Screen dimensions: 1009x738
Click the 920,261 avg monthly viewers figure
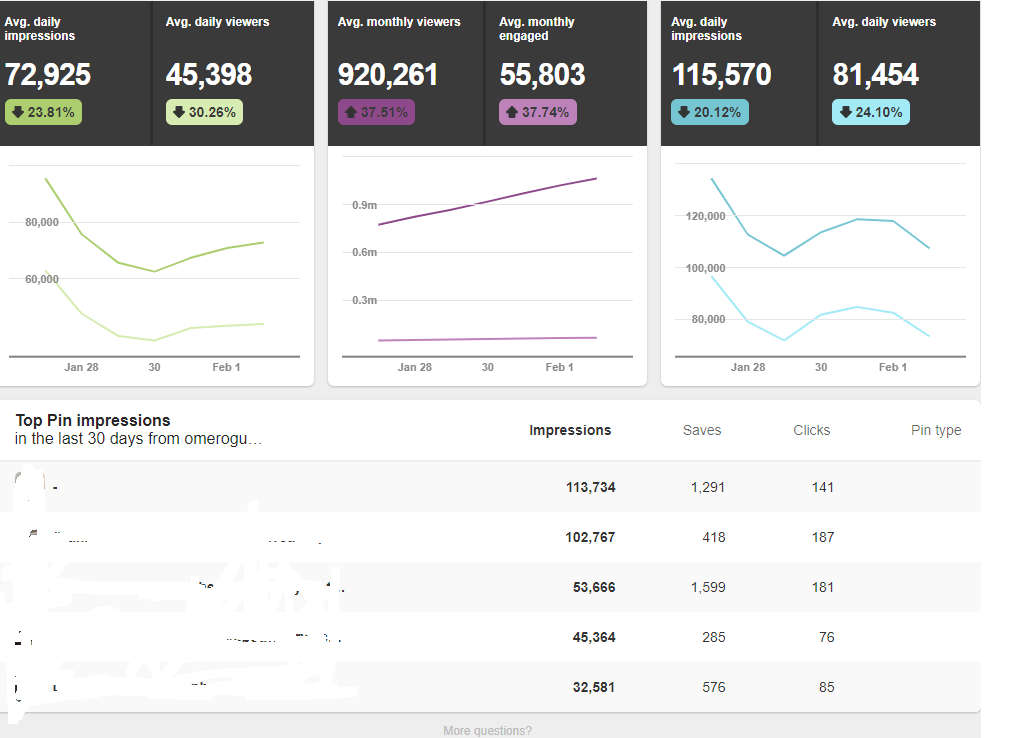(x=387, y=75)
